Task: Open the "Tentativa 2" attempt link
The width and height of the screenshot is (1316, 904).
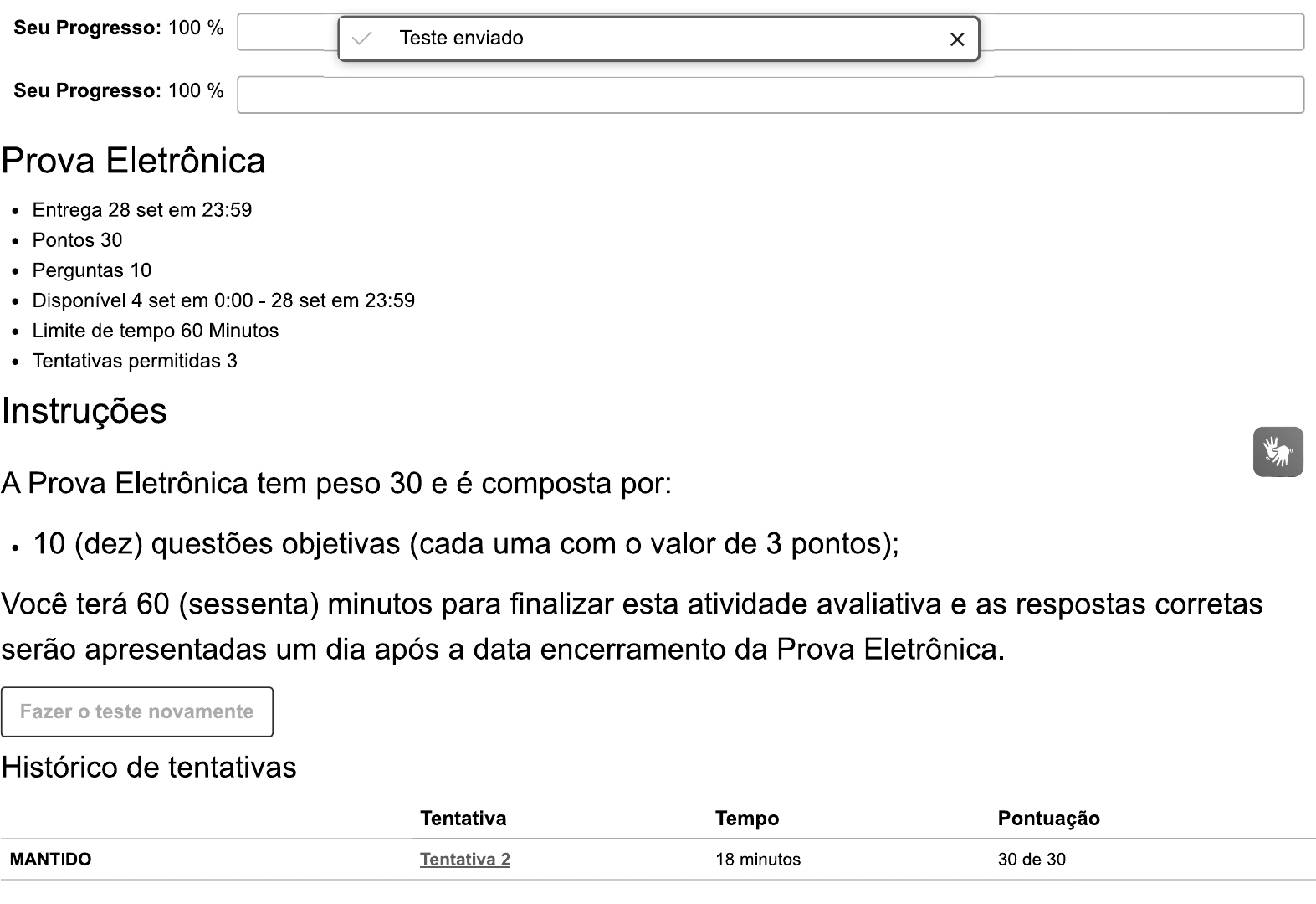Action: (464, 860)
